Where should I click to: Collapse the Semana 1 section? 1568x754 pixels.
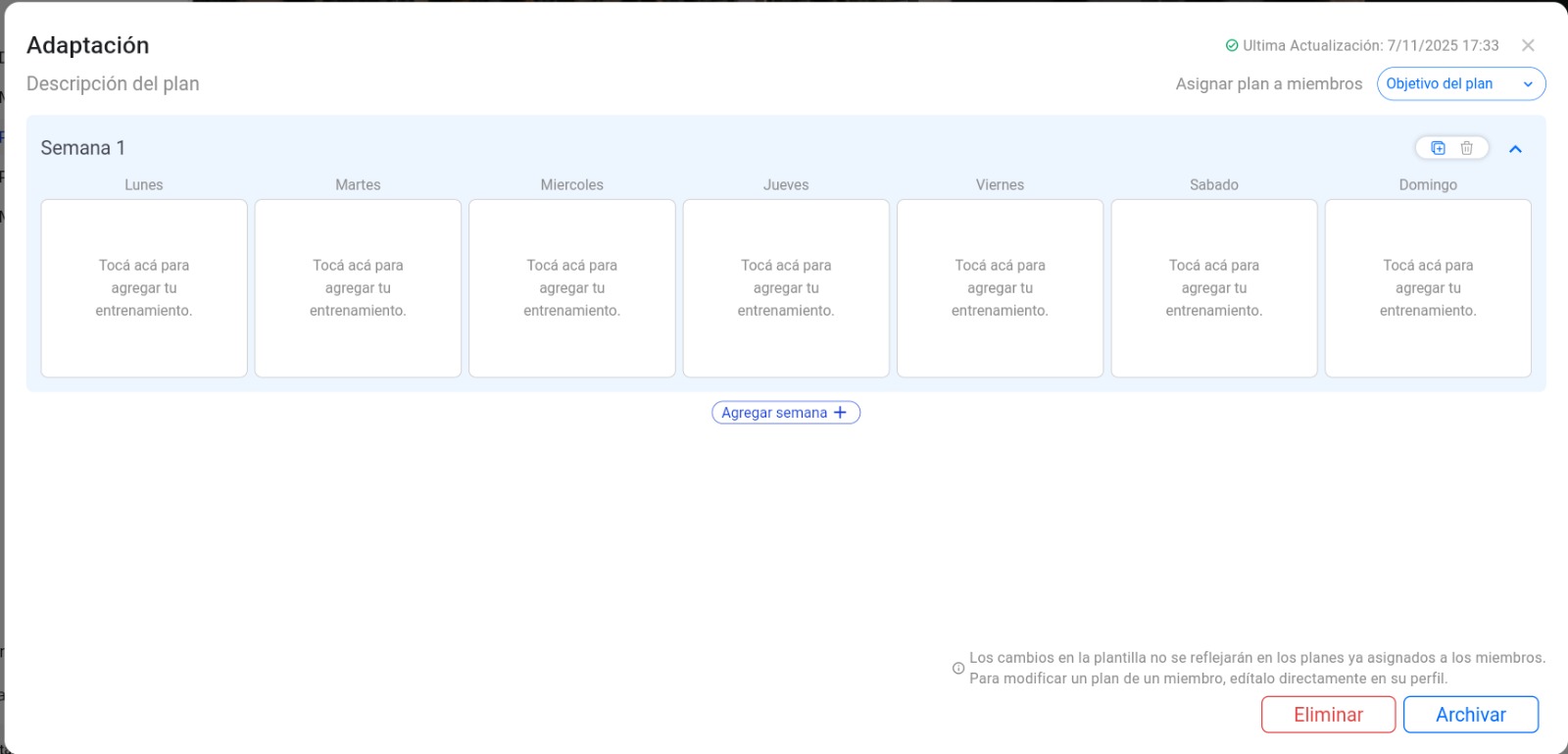(1515, 149)
